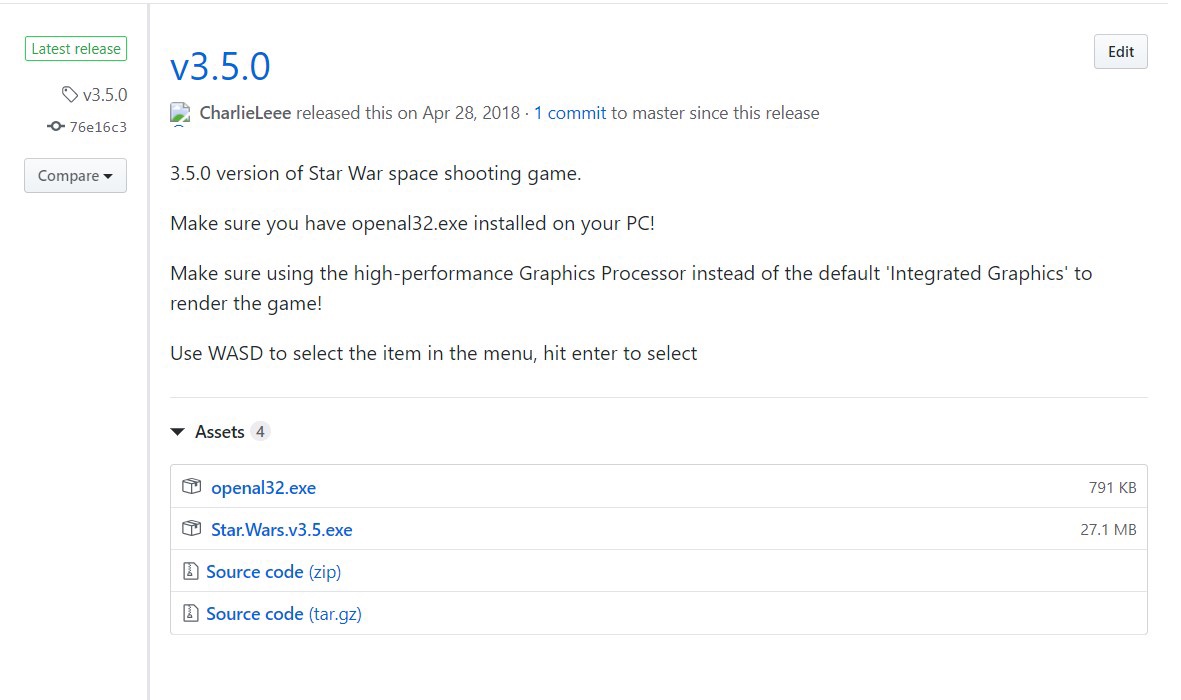Download Source code (tar.gz)
This screenshot has width=1181, height=700.
283,614
